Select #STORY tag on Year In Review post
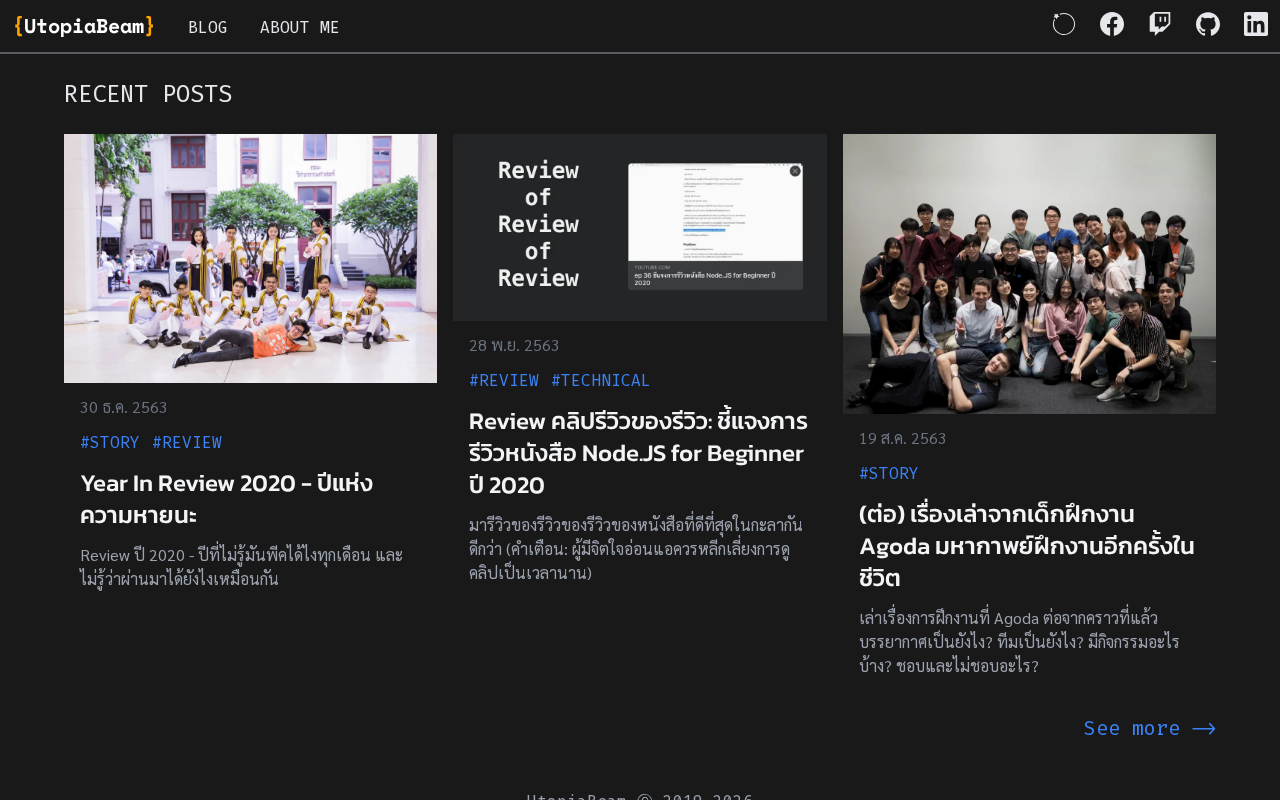1280x800 pixels. coord(110,442)
